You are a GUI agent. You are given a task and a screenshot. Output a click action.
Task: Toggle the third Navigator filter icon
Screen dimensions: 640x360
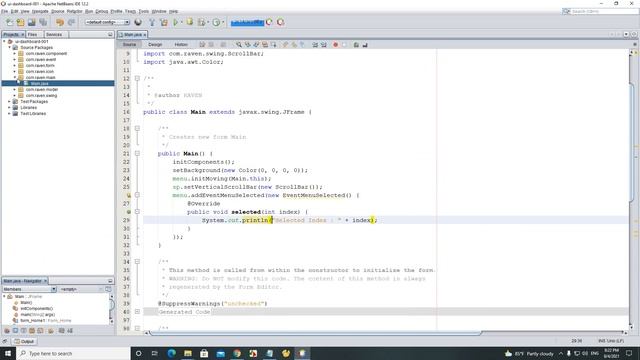24,331
